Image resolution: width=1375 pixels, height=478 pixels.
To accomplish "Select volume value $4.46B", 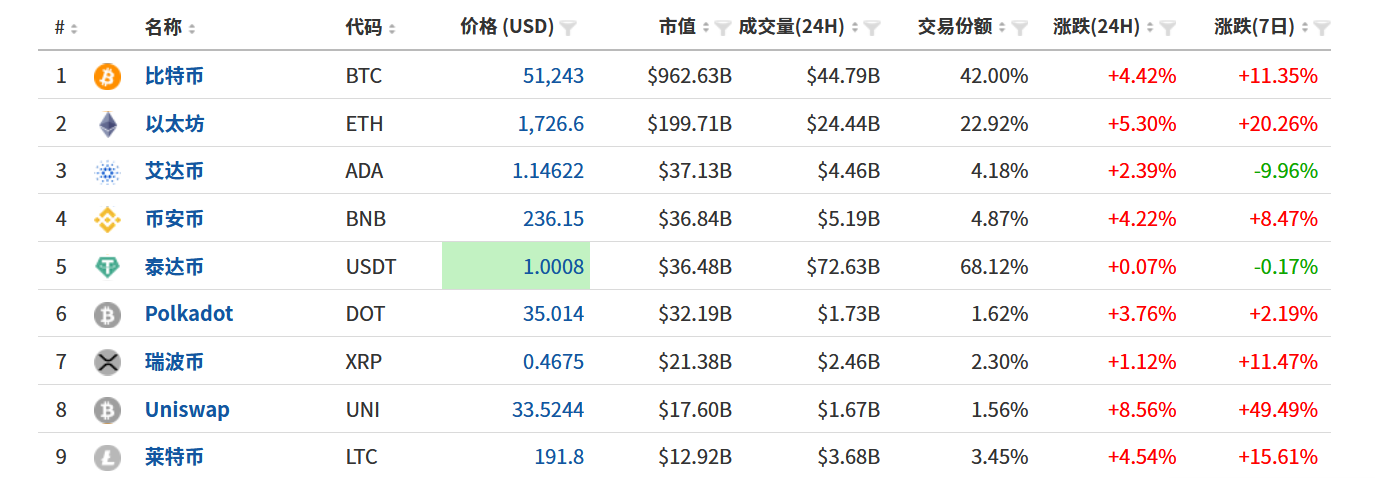I will [x=849, y=171].
